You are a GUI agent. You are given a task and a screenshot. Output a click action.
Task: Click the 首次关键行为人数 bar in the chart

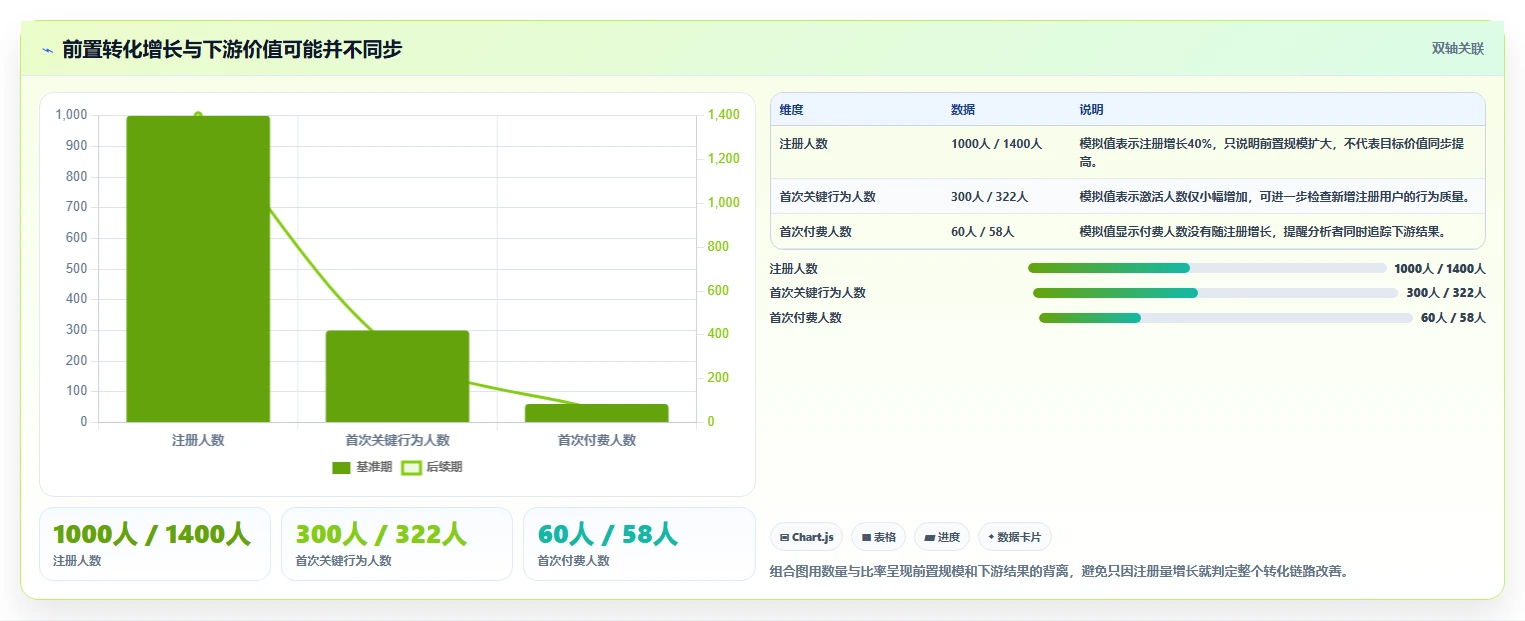pyautogui.click(x=397, y=376)
